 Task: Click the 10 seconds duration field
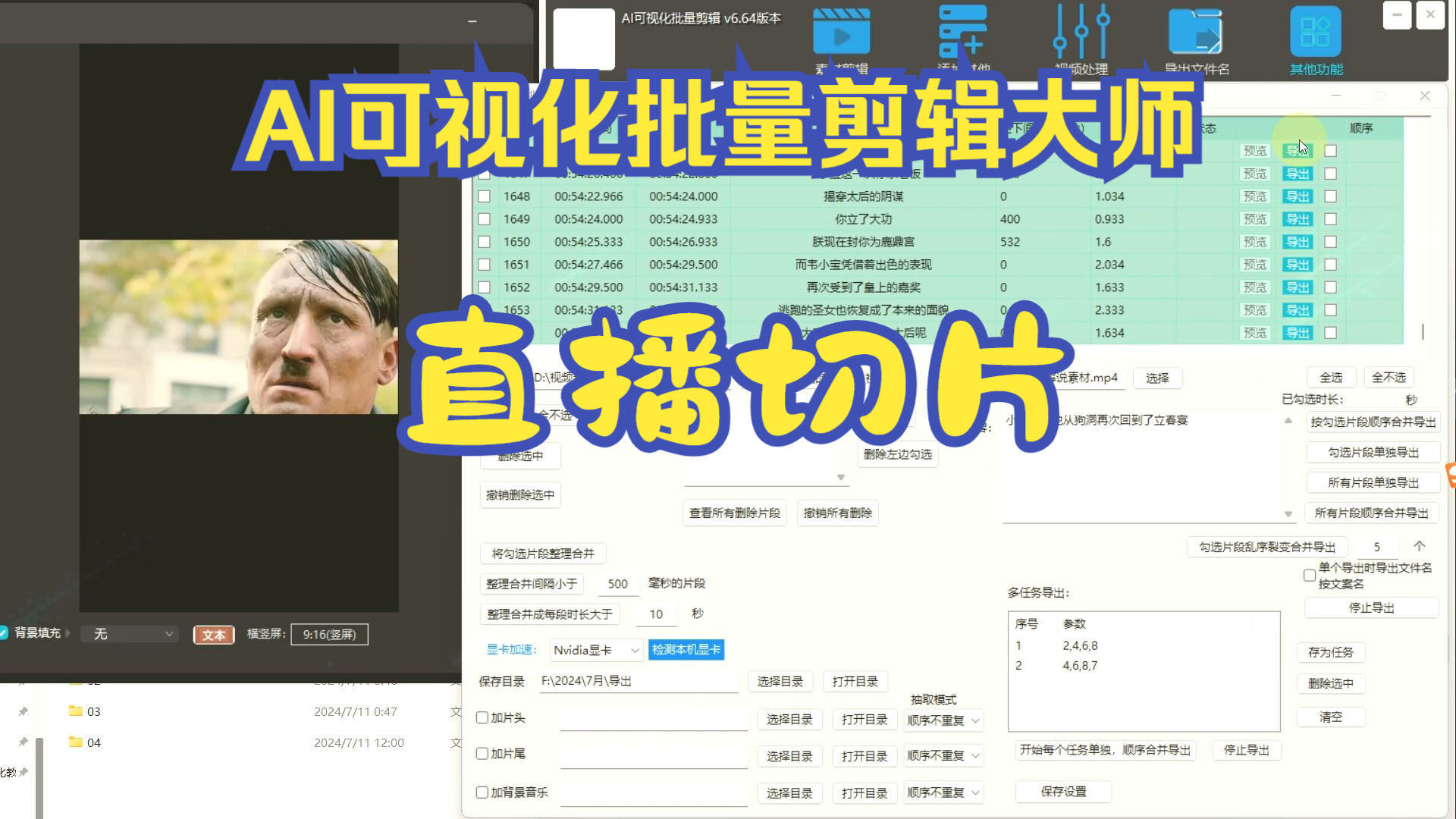656,613
